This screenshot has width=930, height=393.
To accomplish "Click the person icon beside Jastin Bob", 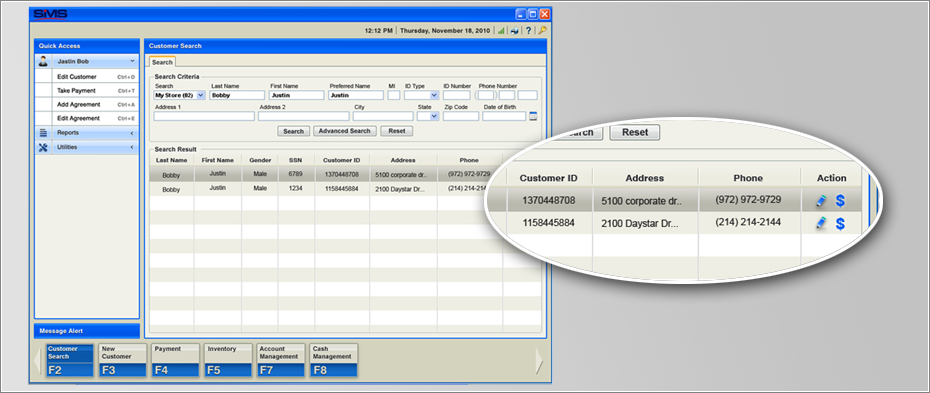I will tap(43, 62).
